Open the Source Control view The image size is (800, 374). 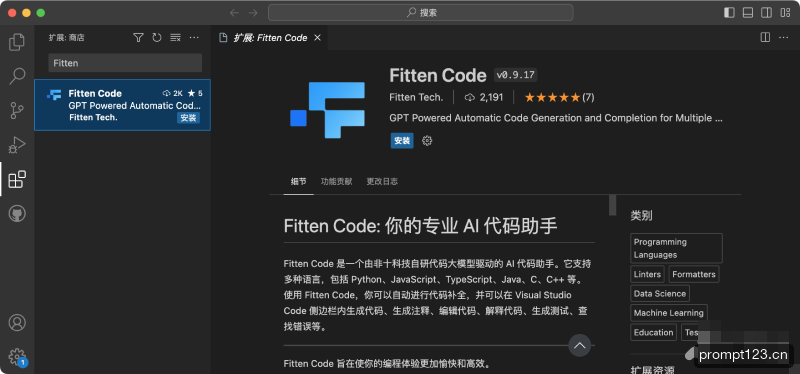pos(17,110)
